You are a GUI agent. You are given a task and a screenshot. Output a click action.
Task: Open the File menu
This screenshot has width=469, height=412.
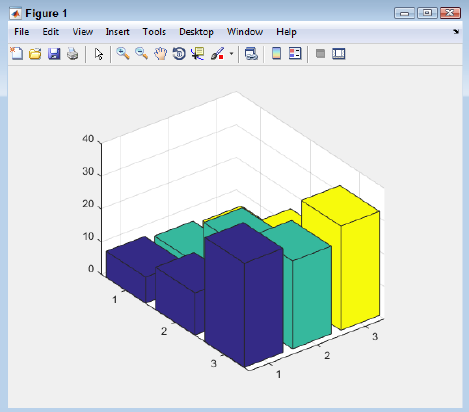(x=22, y=32)
